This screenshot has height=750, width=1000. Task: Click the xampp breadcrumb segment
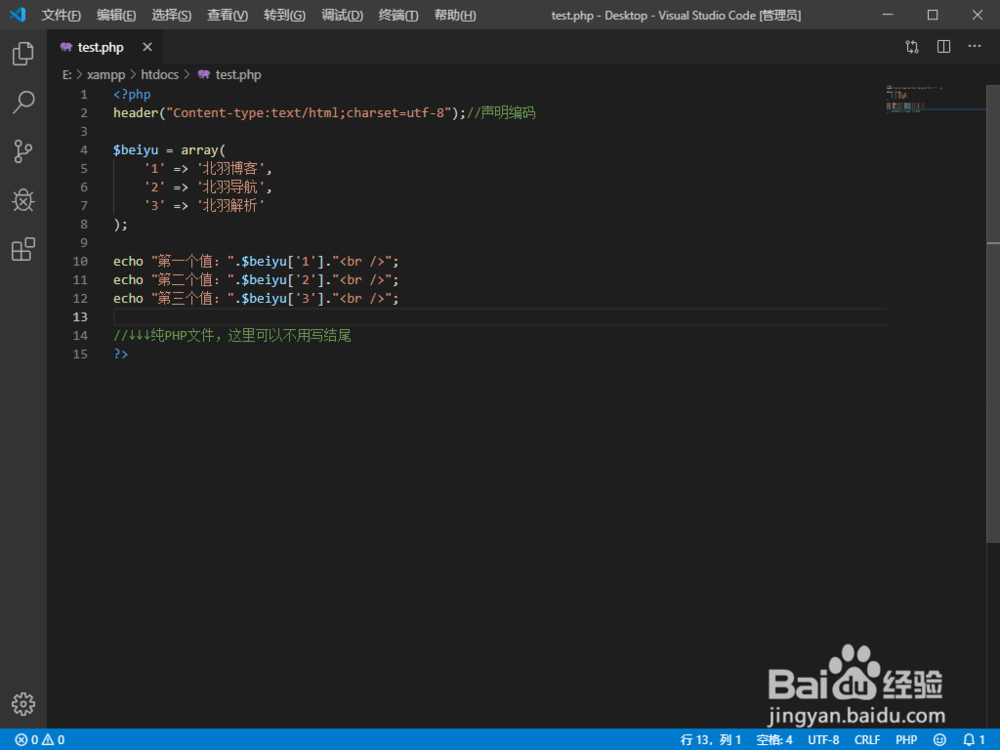[x=106, y=75]
